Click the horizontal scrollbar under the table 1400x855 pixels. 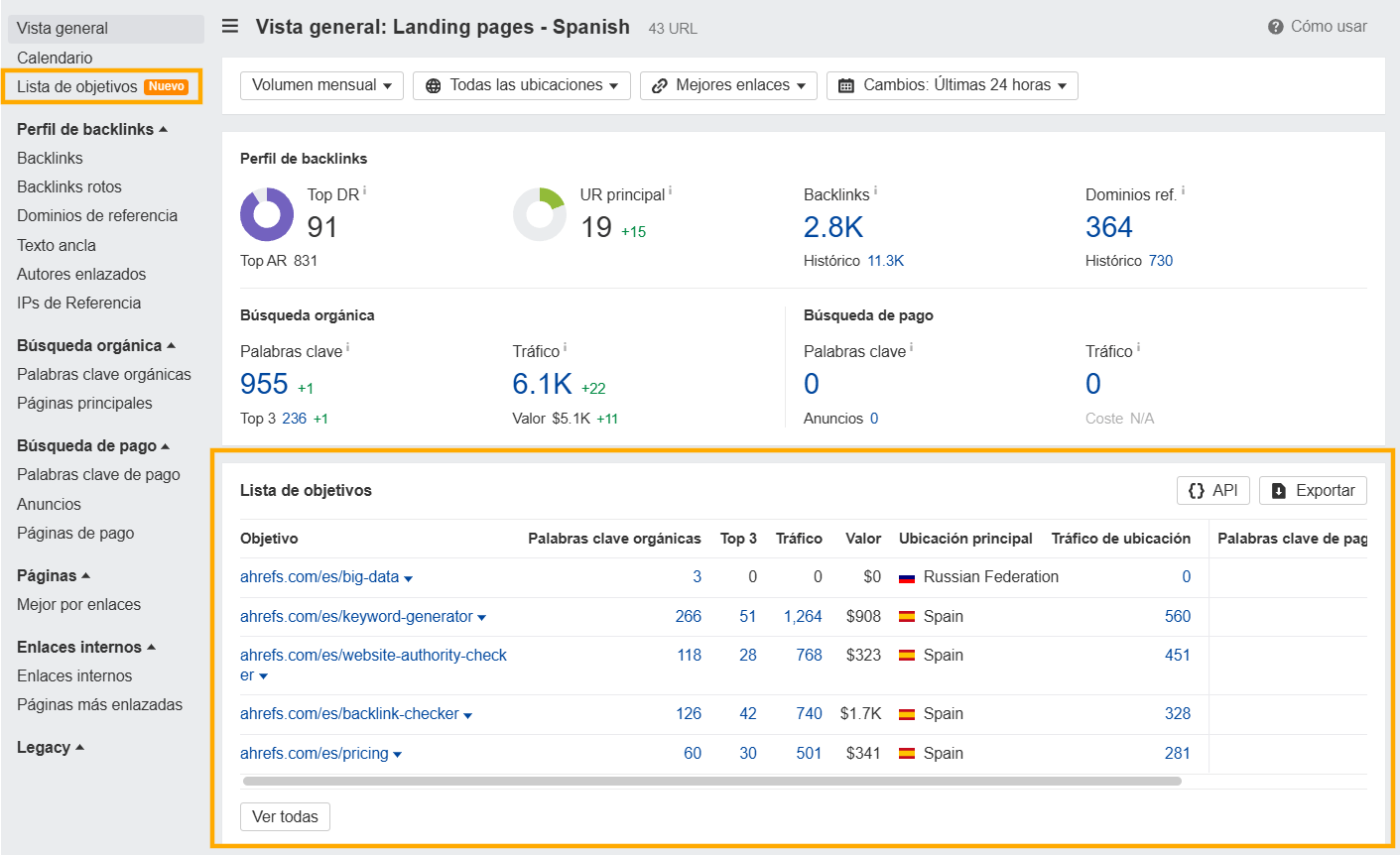pyautogui.click(x=711, y=782)
